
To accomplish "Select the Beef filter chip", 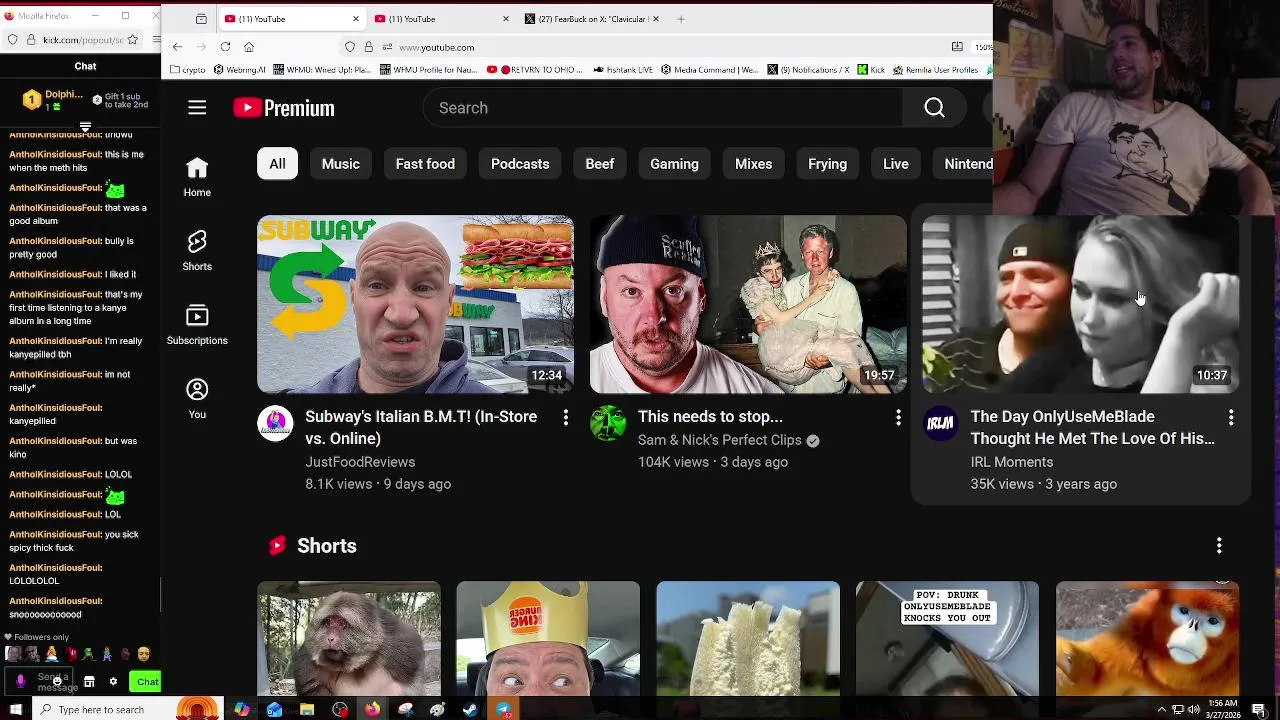I will click(x=600, y=164).
